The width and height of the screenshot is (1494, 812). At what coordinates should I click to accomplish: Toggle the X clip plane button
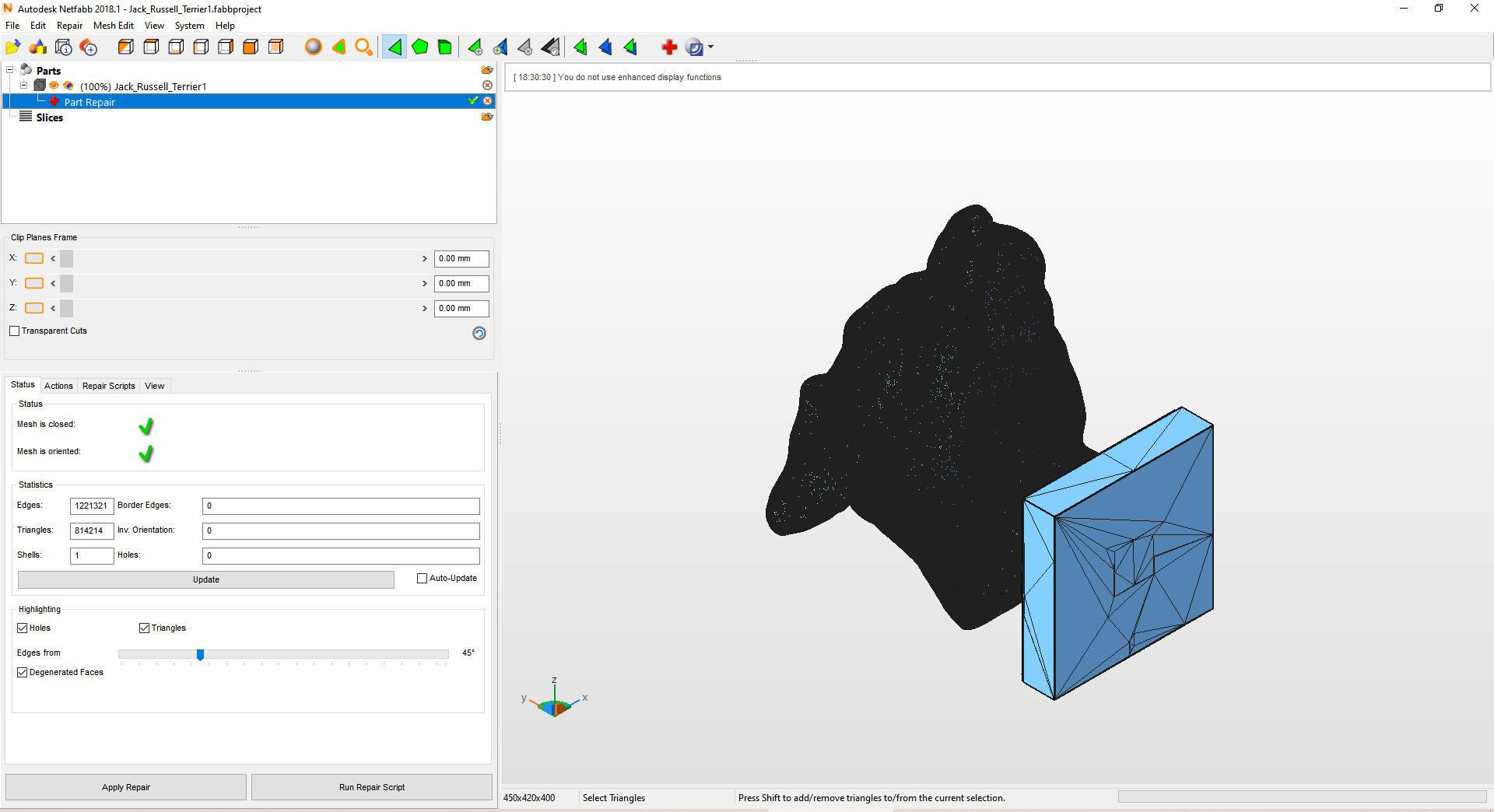pos(34,258)
